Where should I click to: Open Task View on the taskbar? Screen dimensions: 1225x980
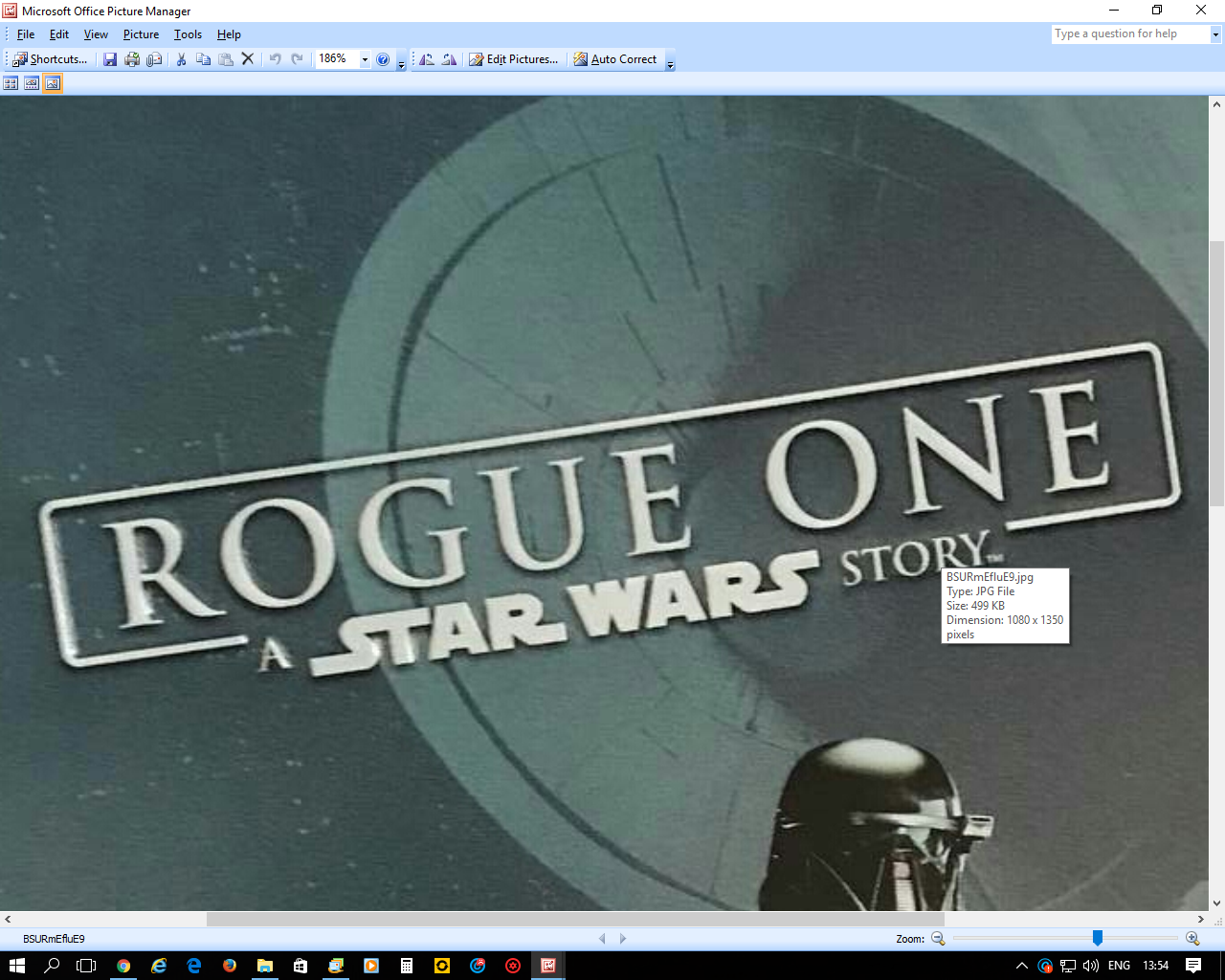click(86, 966)
